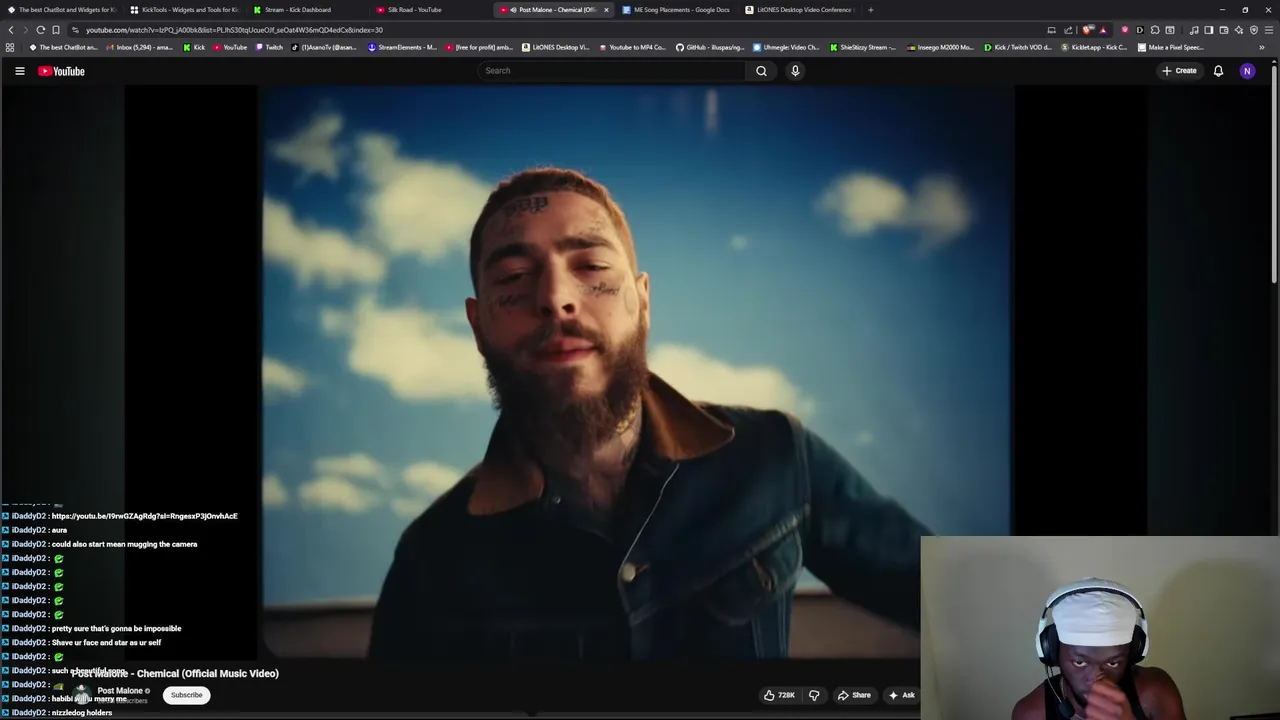Image resolution: width=1280 pixels, height=720 pixels.
Task: Open Inseego M2000 bookmark
Action: (939, 47)
